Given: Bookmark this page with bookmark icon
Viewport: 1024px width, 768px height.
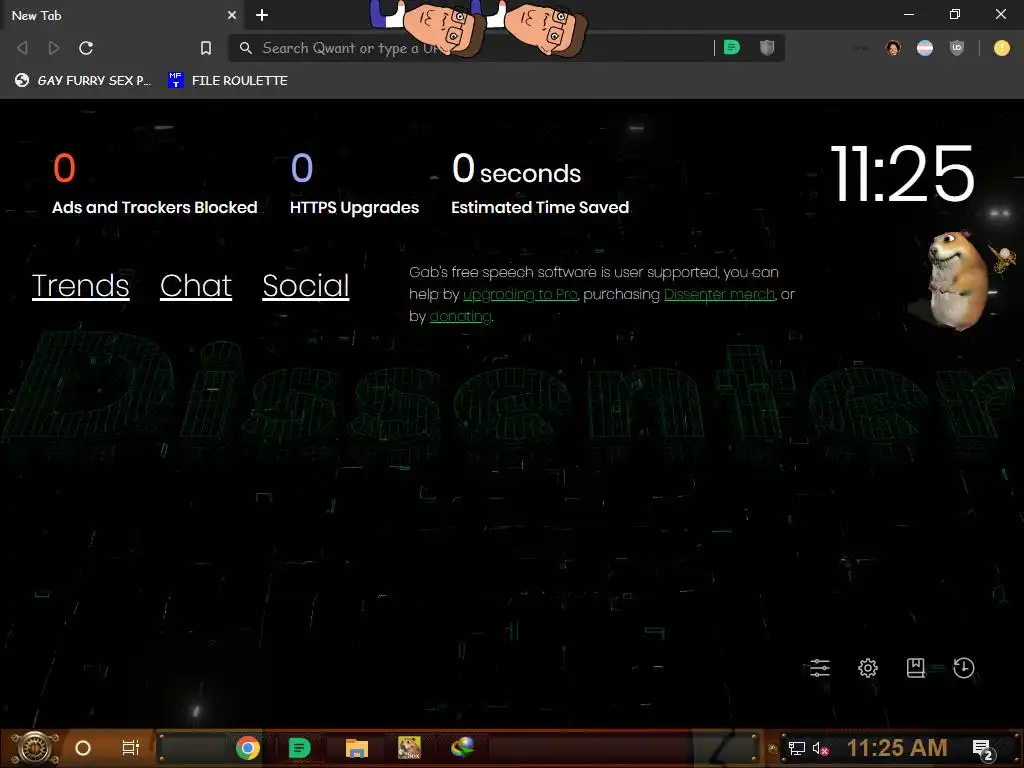Looking at the screenshot, I should (x=206, y=48).
